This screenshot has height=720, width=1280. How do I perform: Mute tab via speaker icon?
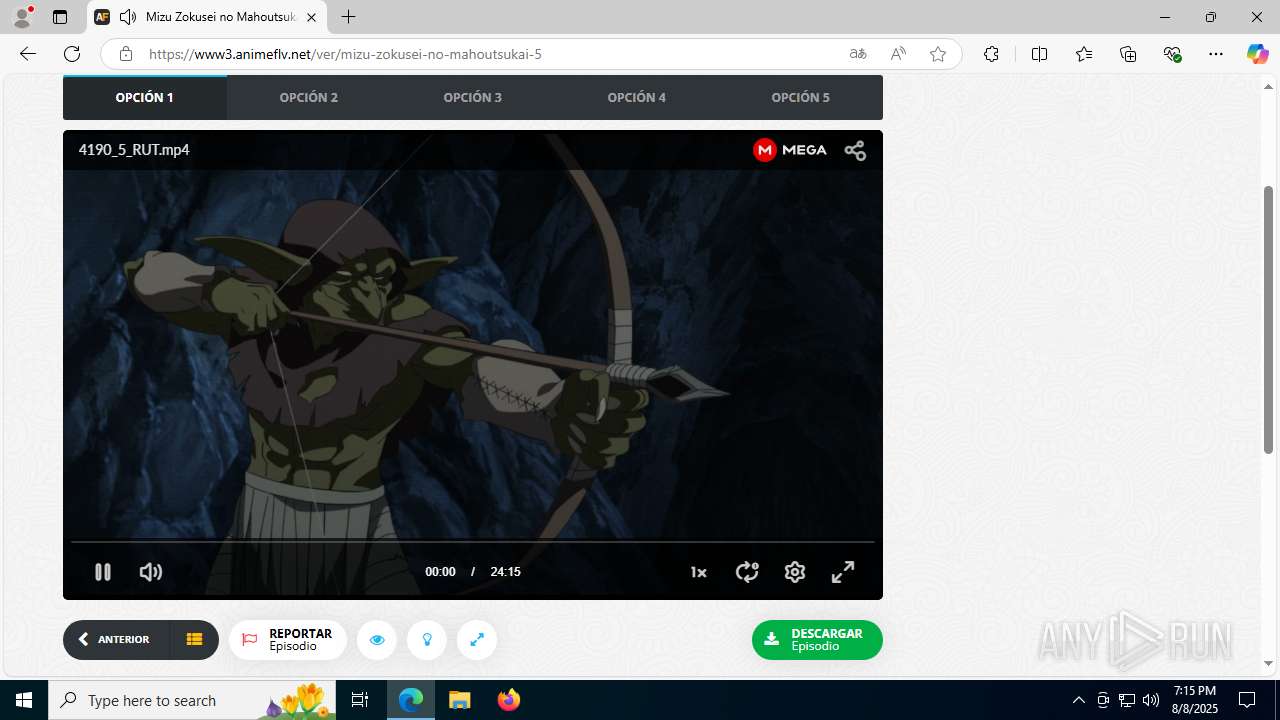coord(127,17)
